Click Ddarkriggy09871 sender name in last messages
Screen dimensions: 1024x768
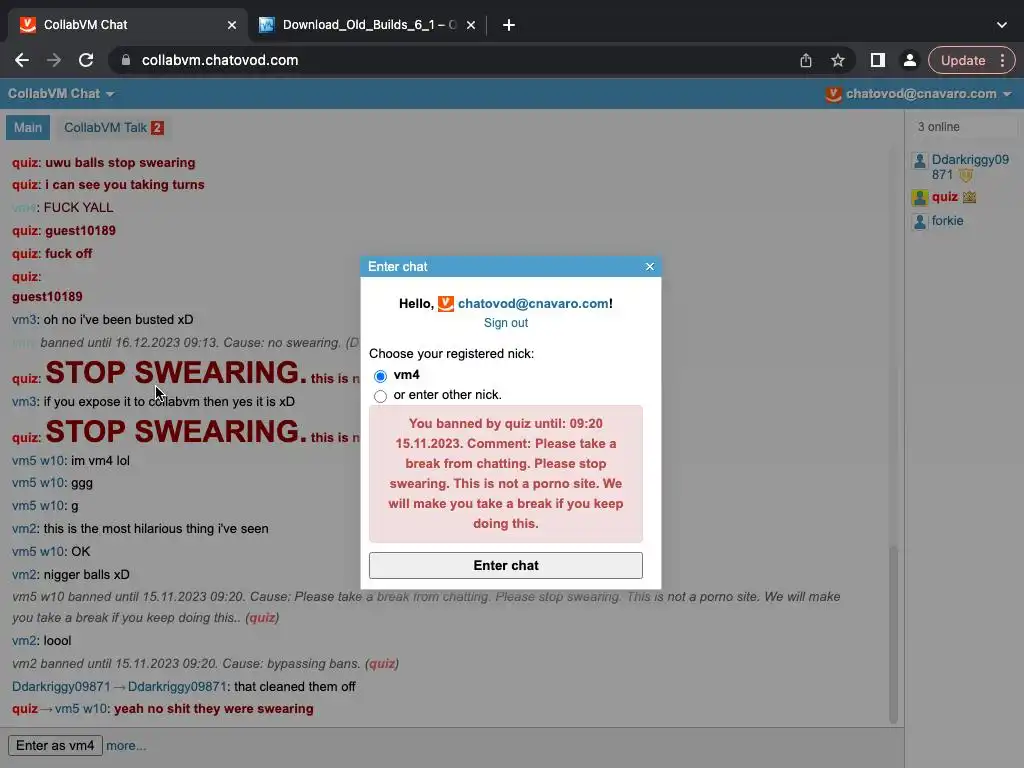61,687
